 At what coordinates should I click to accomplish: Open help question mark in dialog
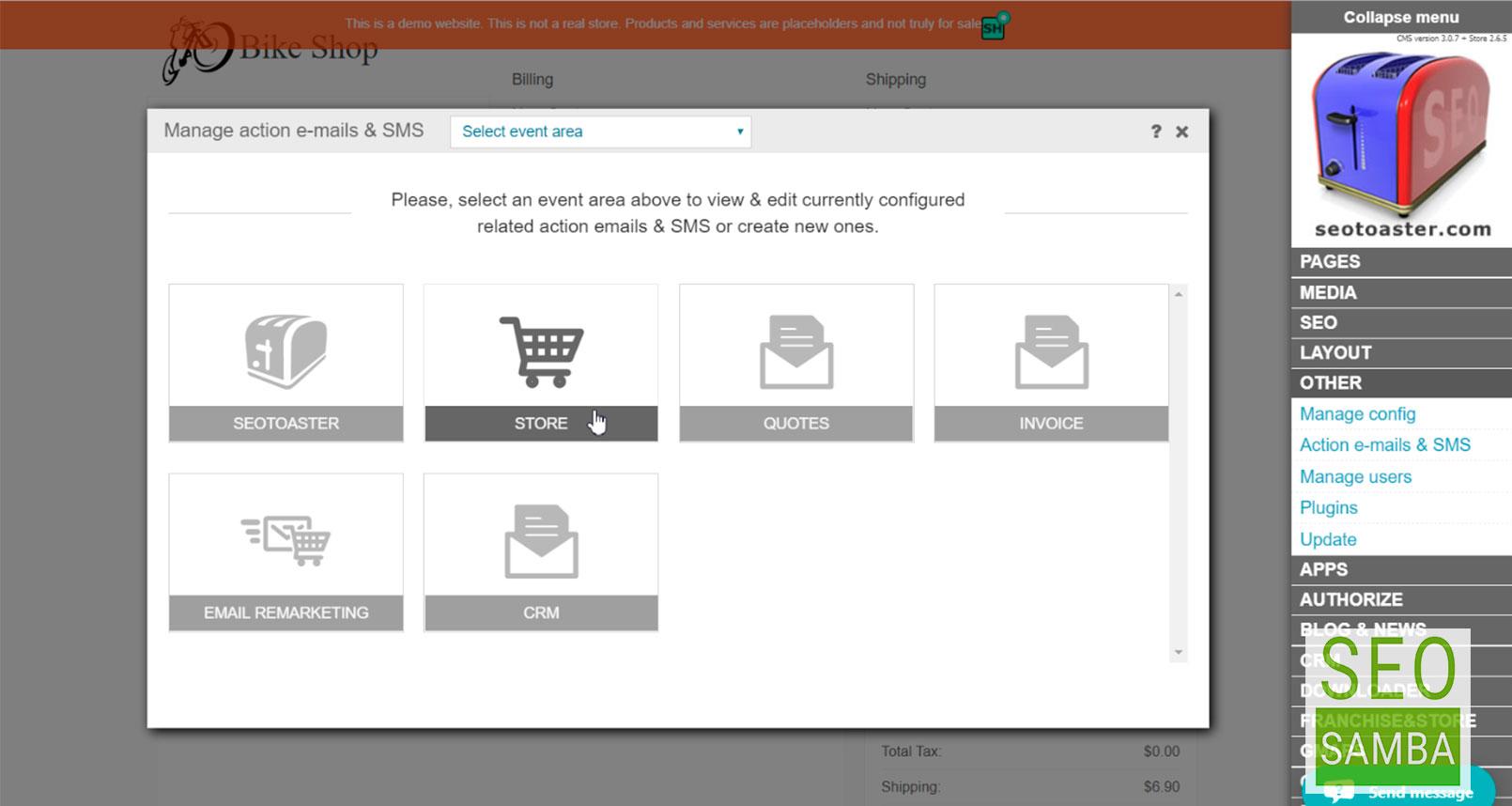pyautogui.click(x=1156, y=132)
